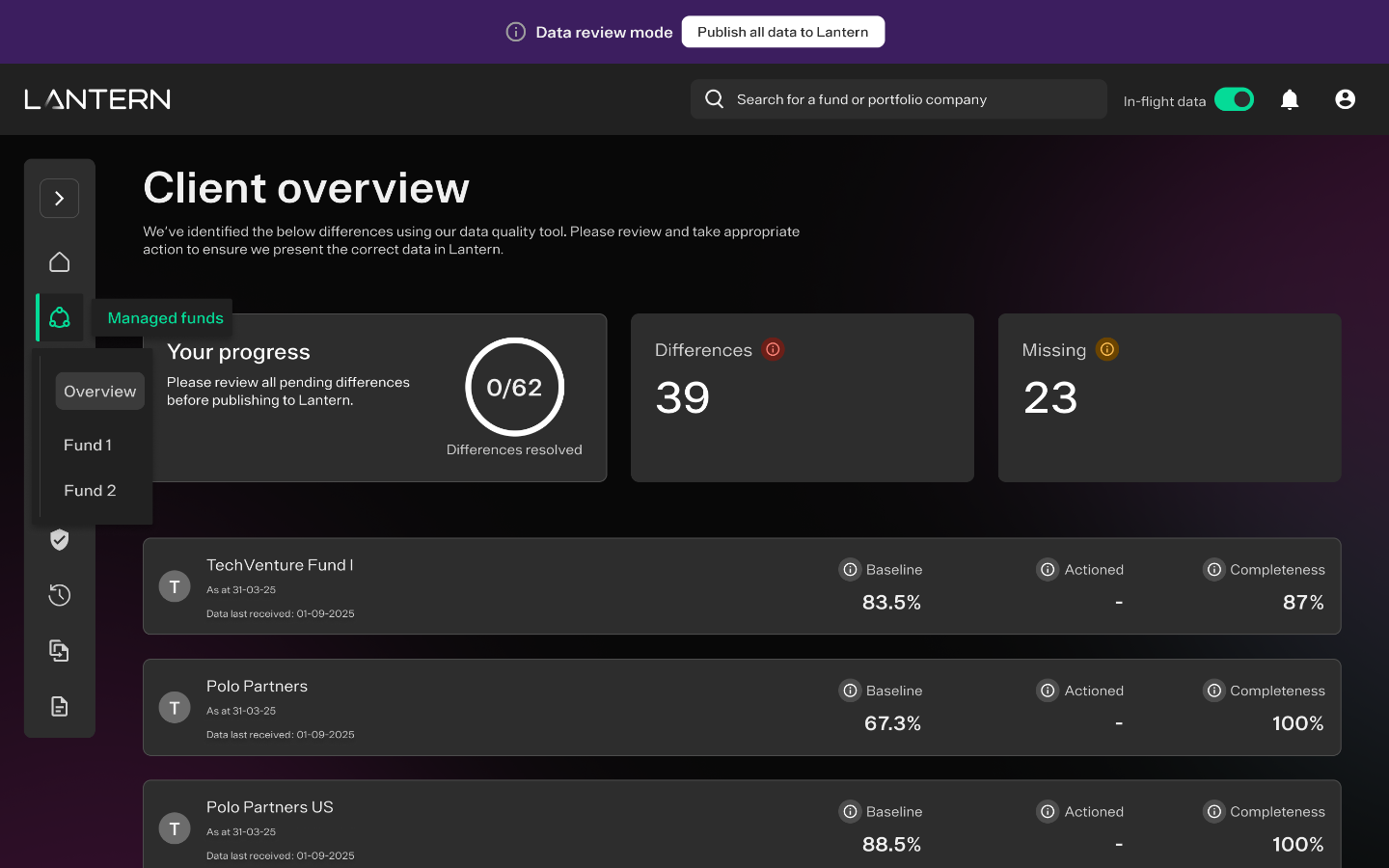Click the TechVenture Fund I avatar circle

(175, 586)
